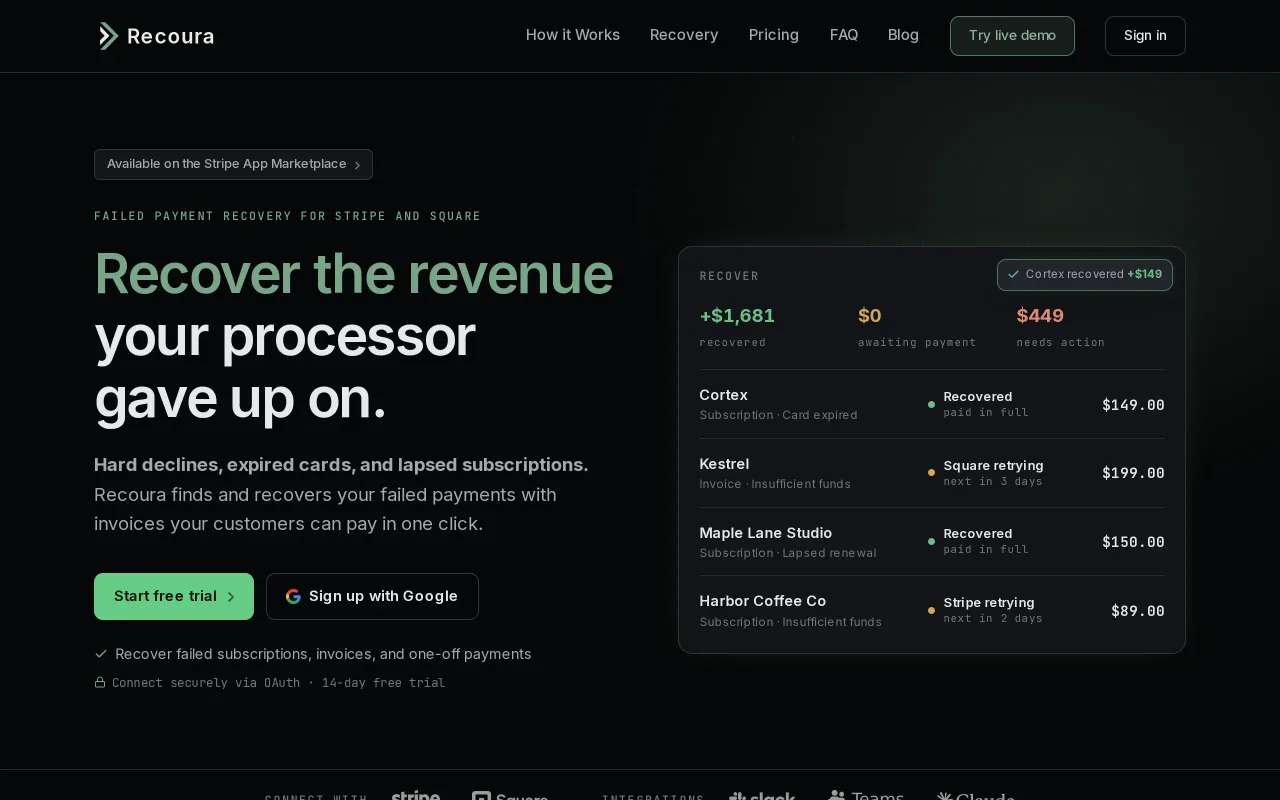Open the Pricing page
Viewport: 1280px width, 800px height.
coord(774,35)
